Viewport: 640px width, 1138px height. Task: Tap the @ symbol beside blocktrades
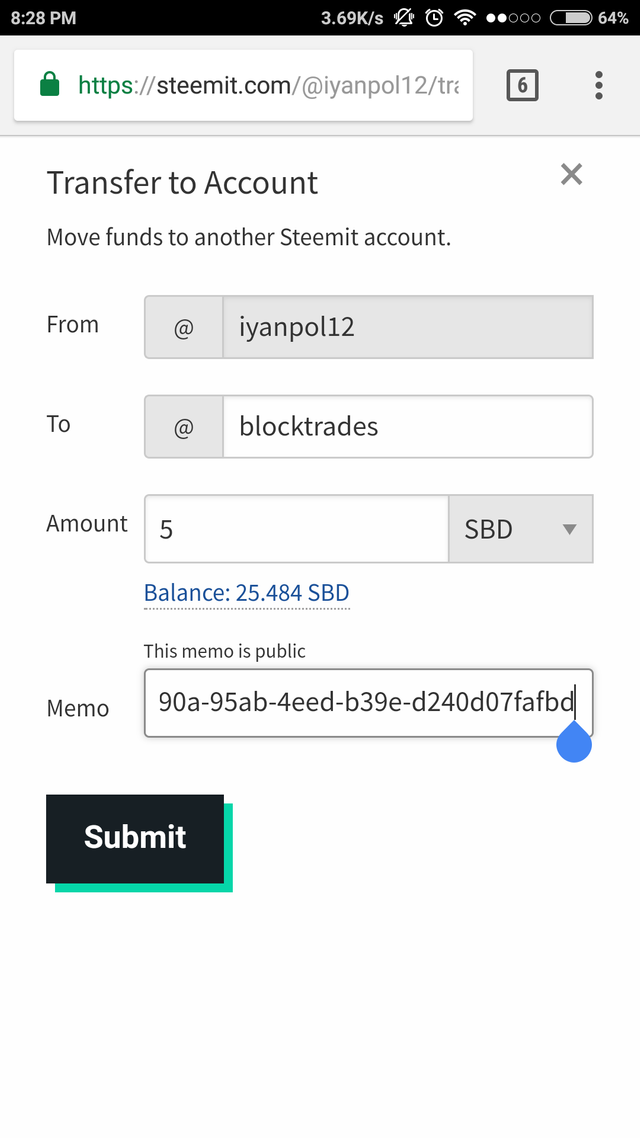click(x=184, y=427)
